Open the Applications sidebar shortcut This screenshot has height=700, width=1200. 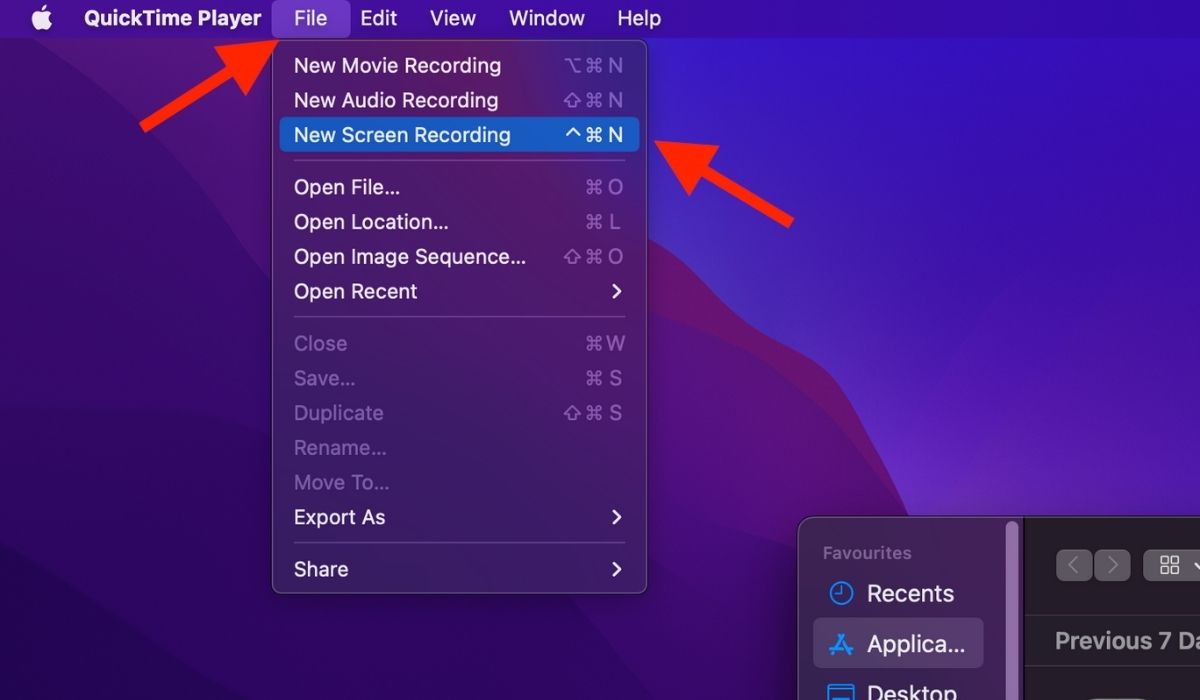pos(897,643)
